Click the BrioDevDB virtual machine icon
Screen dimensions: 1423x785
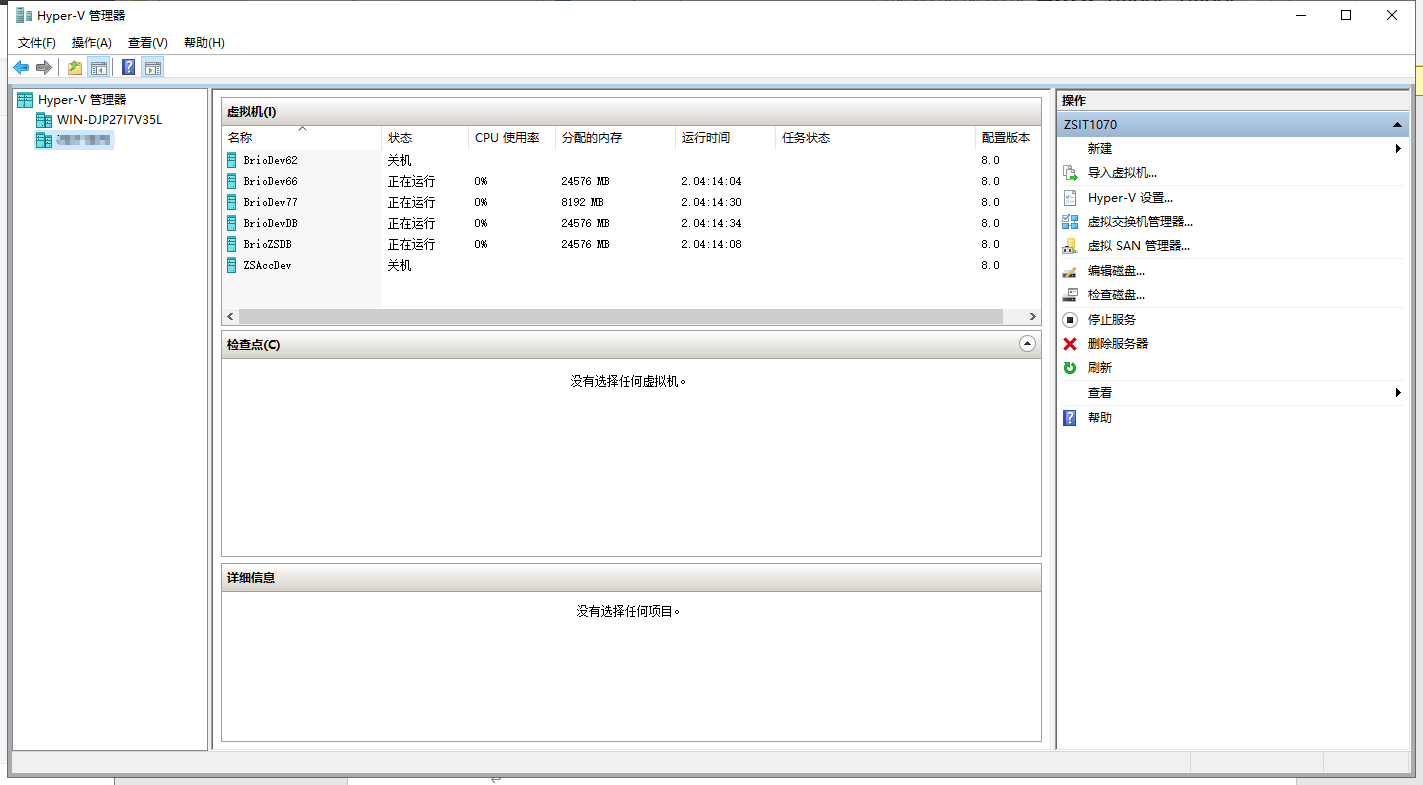[x=232, y=223]
